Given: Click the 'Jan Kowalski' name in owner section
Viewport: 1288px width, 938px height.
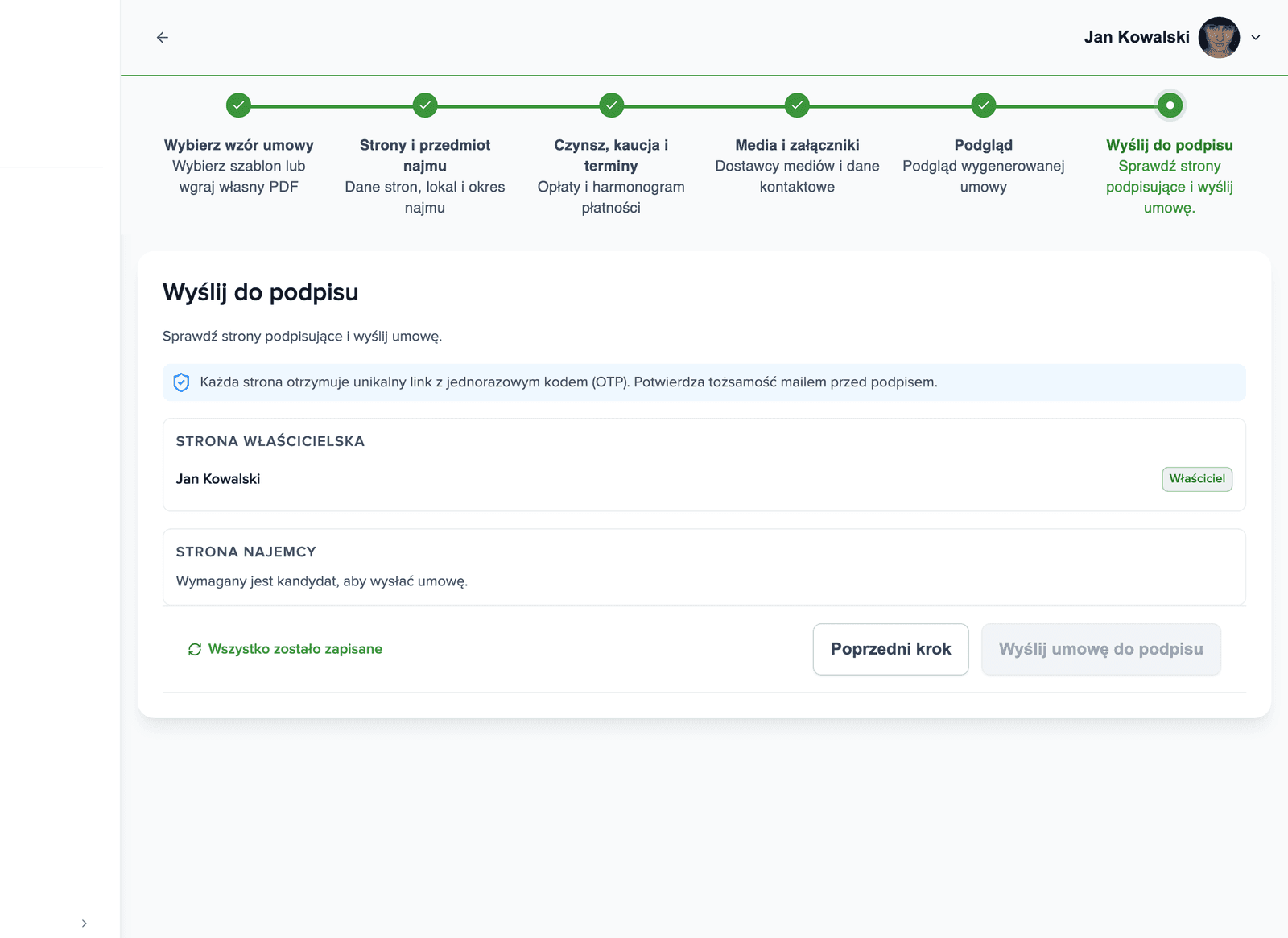Looking at the screenshot, I should [x=218, y=479].
